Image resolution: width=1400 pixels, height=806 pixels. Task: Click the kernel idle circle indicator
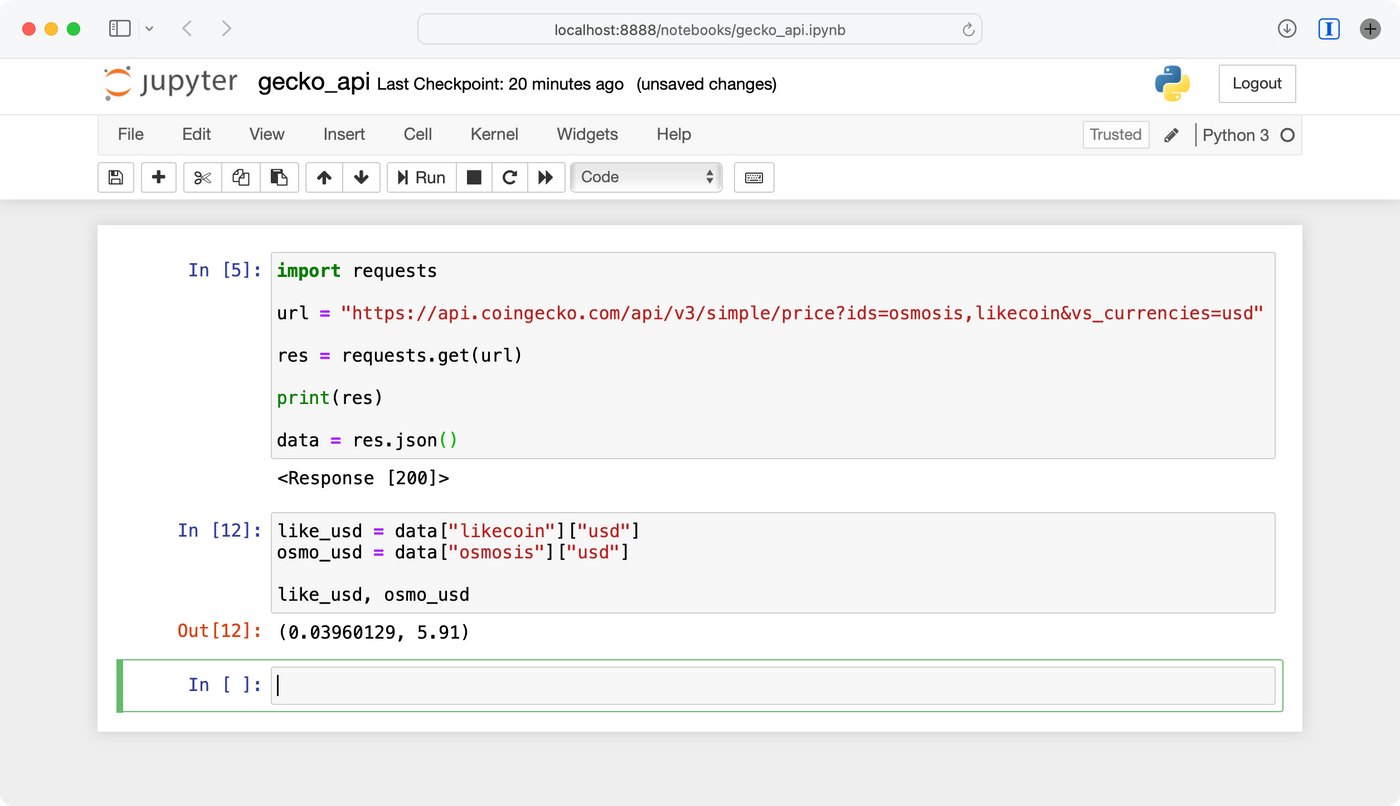tap(1288, 135)
